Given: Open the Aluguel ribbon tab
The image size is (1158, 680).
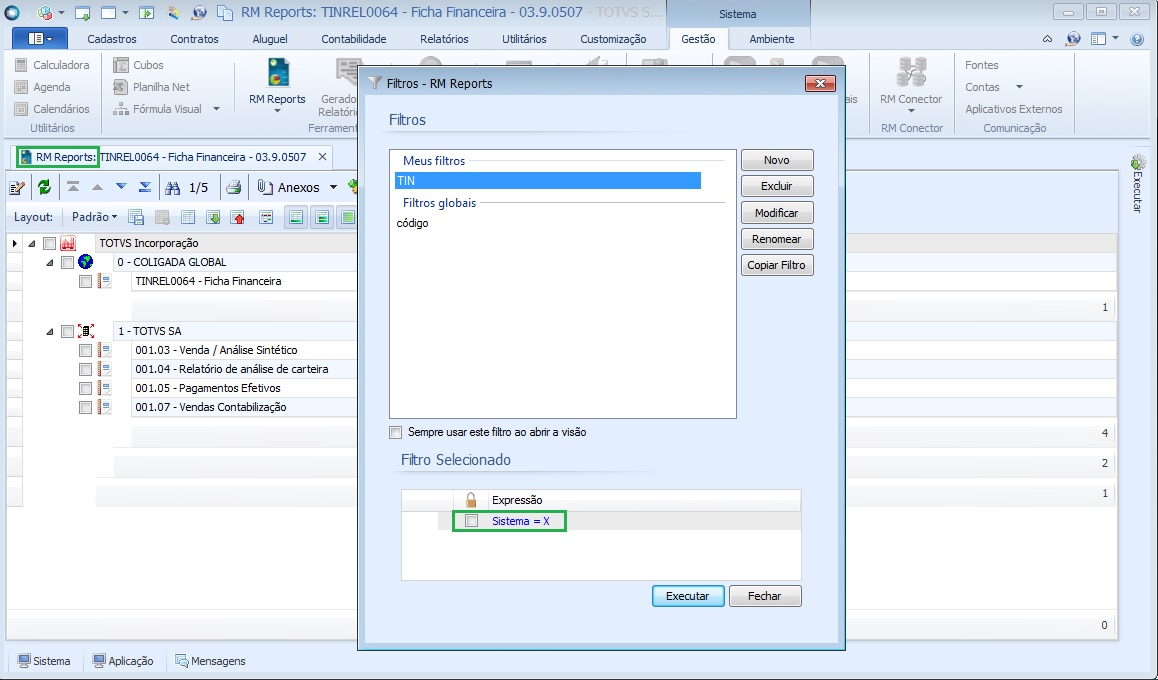Looking at the screenshot, I should tap(270, 39).
